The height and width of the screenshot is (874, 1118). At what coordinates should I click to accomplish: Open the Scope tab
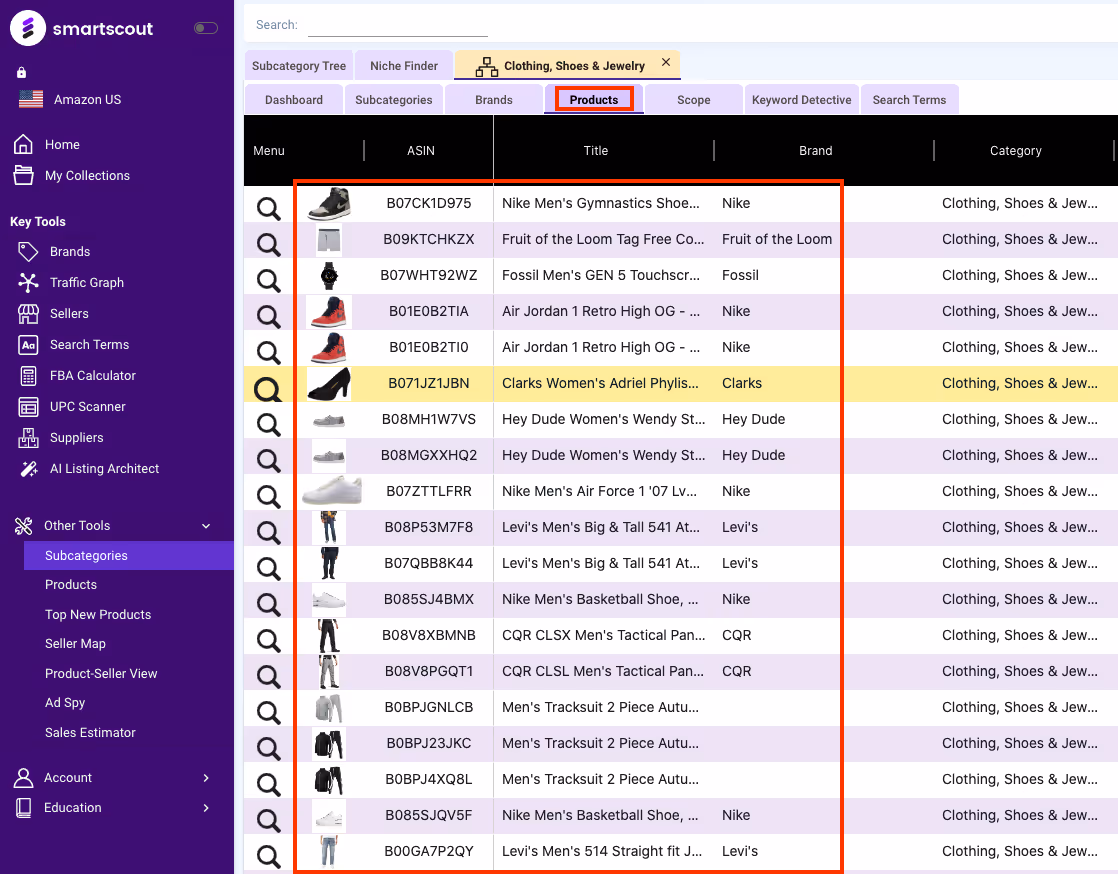coord(694,100)
